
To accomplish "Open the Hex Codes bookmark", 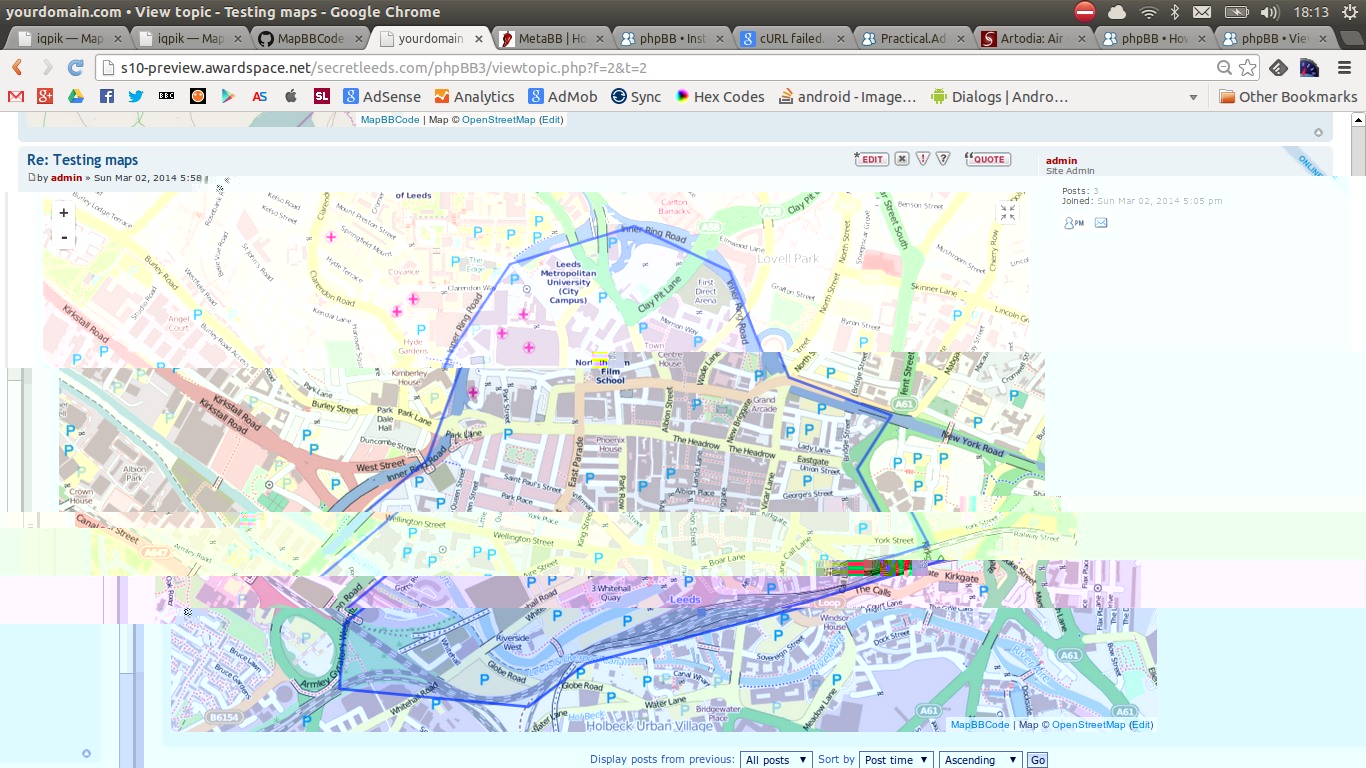I will (x=719, y=97).
